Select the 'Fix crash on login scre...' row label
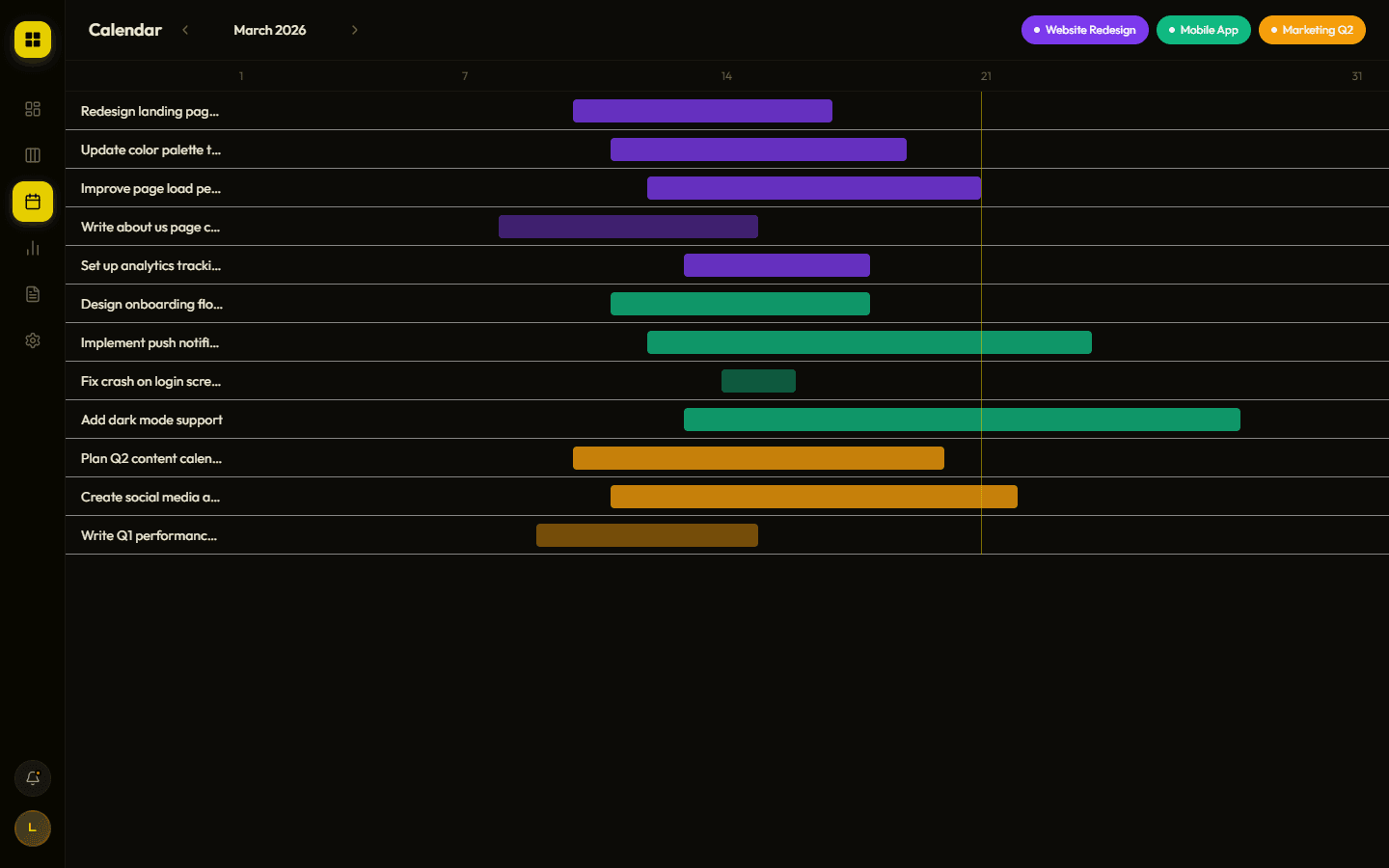This screenshot has height=868, width=1389. tap(150, 381)
